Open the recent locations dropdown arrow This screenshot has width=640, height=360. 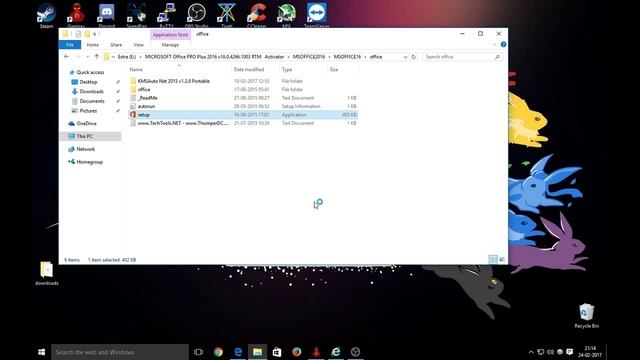[87, 57]
